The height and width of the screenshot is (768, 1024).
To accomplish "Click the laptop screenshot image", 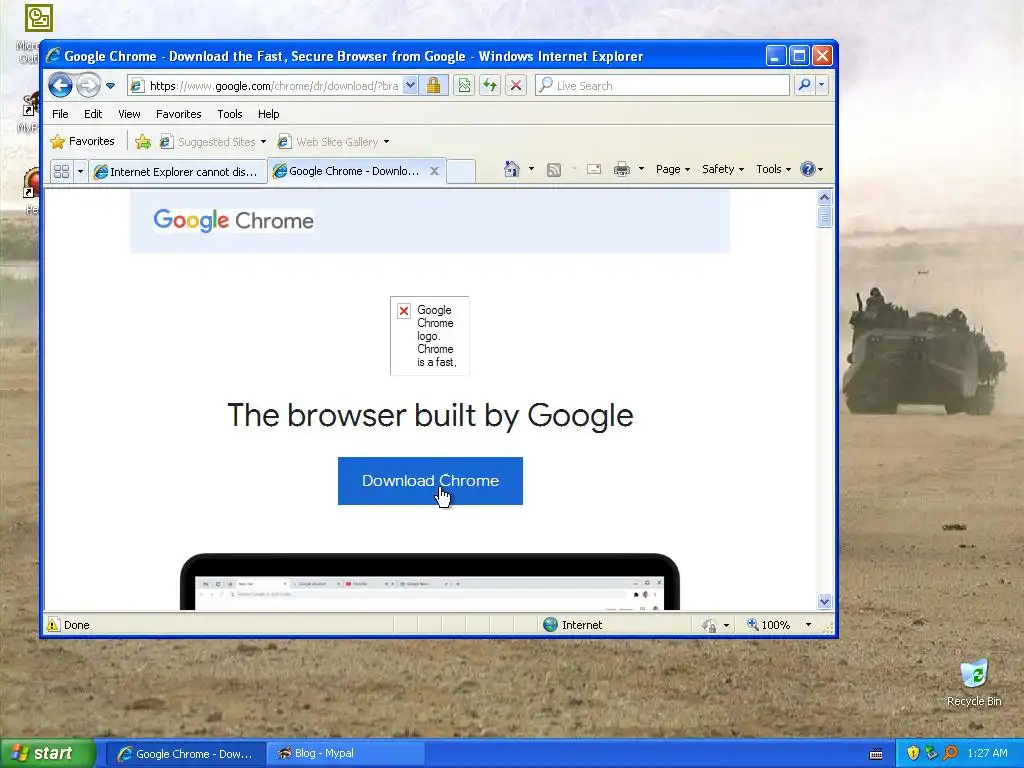I will tap(430, 581).
